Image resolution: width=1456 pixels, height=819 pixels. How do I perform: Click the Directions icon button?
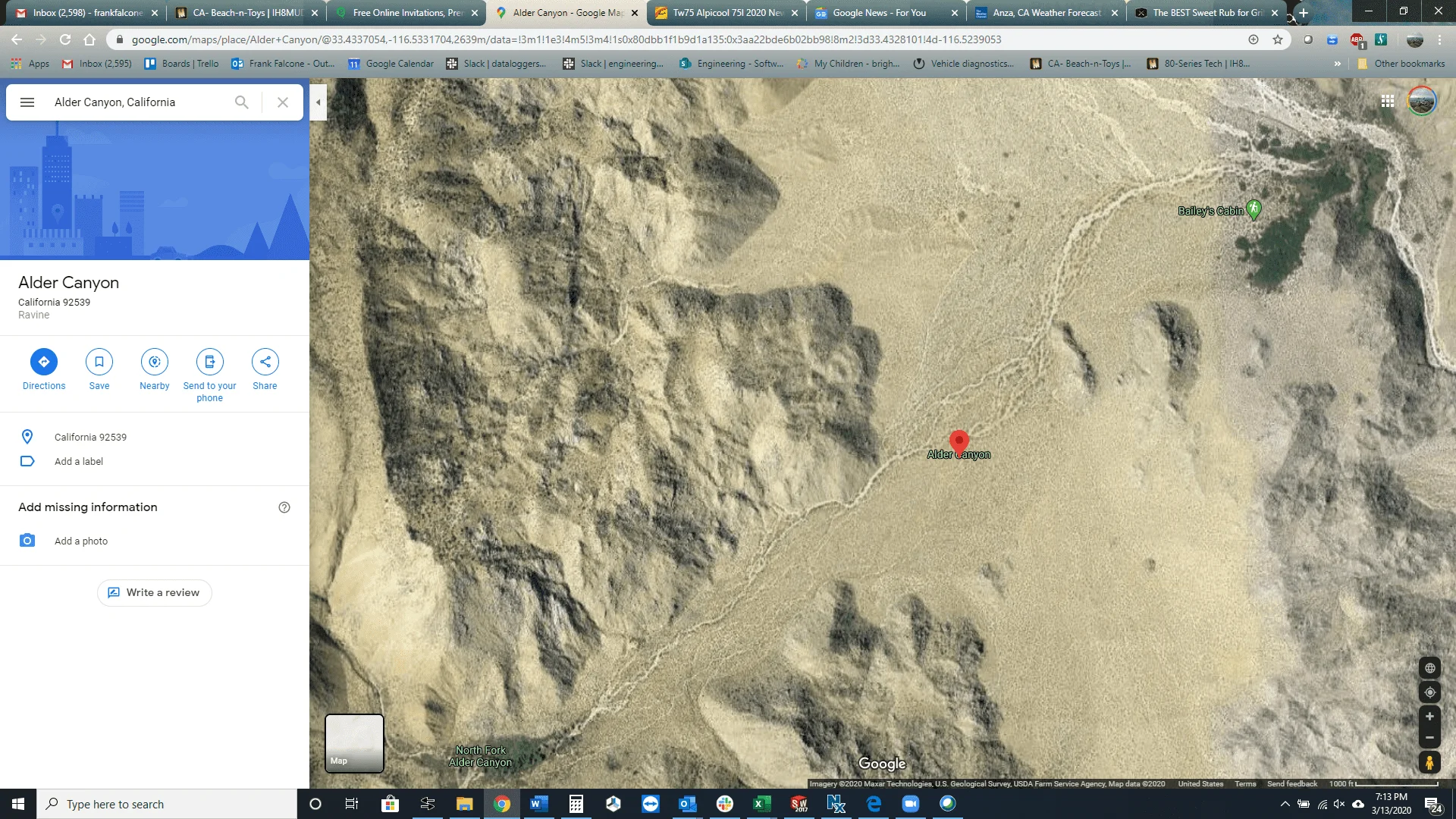click(44, 362)
